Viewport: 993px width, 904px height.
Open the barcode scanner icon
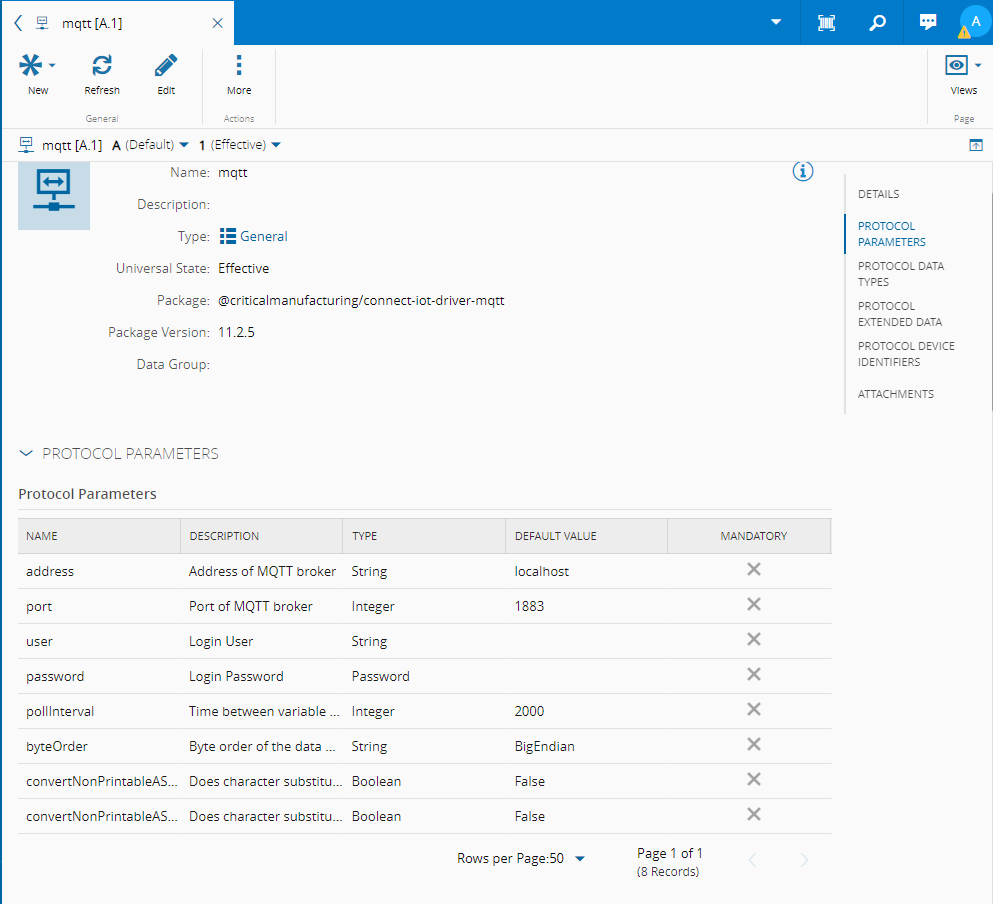tap(827, 22)
